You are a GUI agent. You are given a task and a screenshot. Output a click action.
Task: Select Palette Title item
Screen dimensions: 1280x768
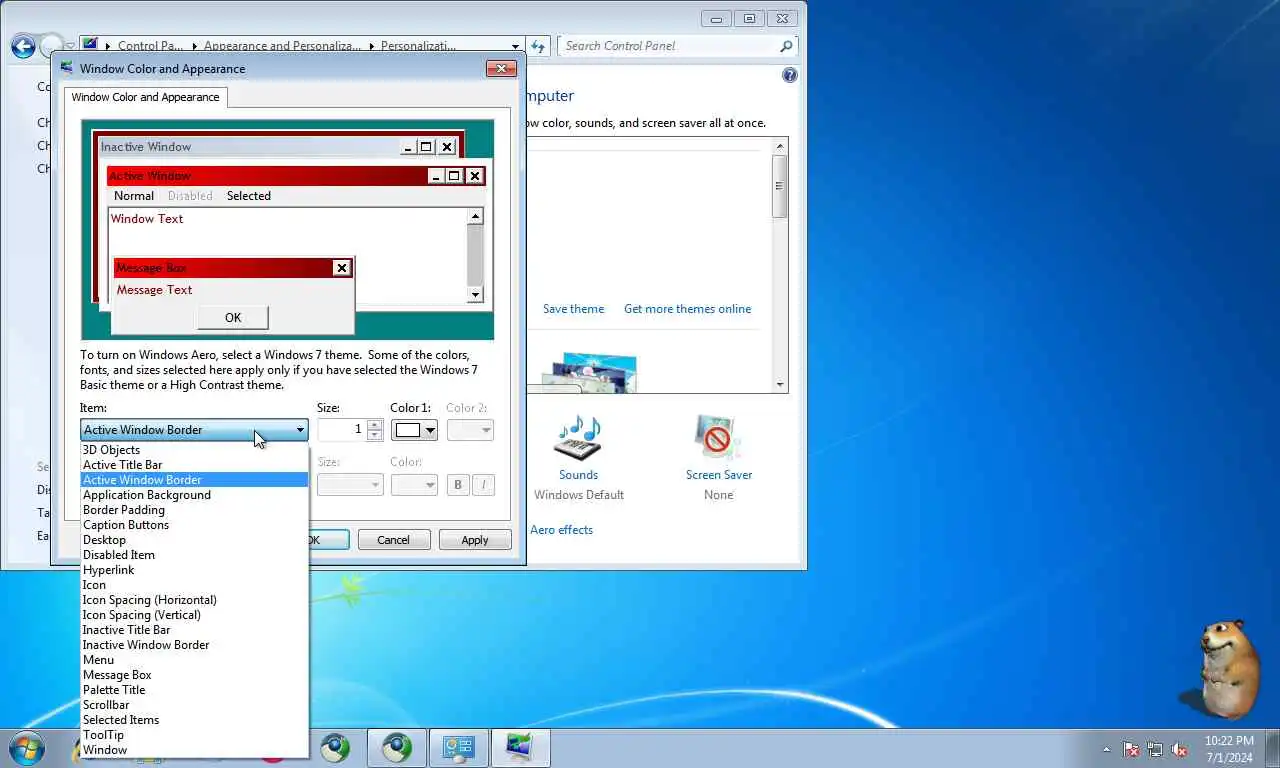(194, 690)
